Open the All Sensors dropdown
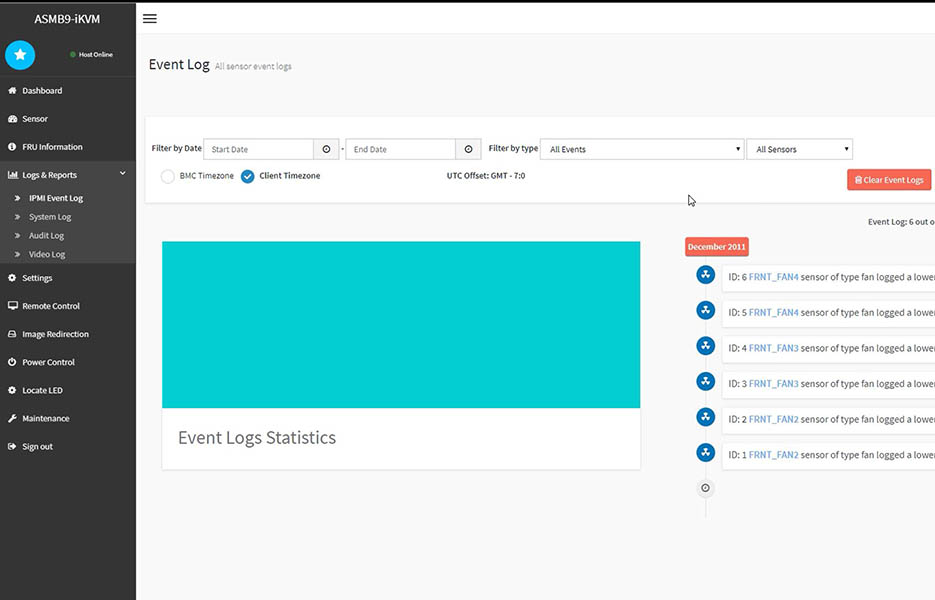This screenshot has height=600, width=935. pos(800,149)
